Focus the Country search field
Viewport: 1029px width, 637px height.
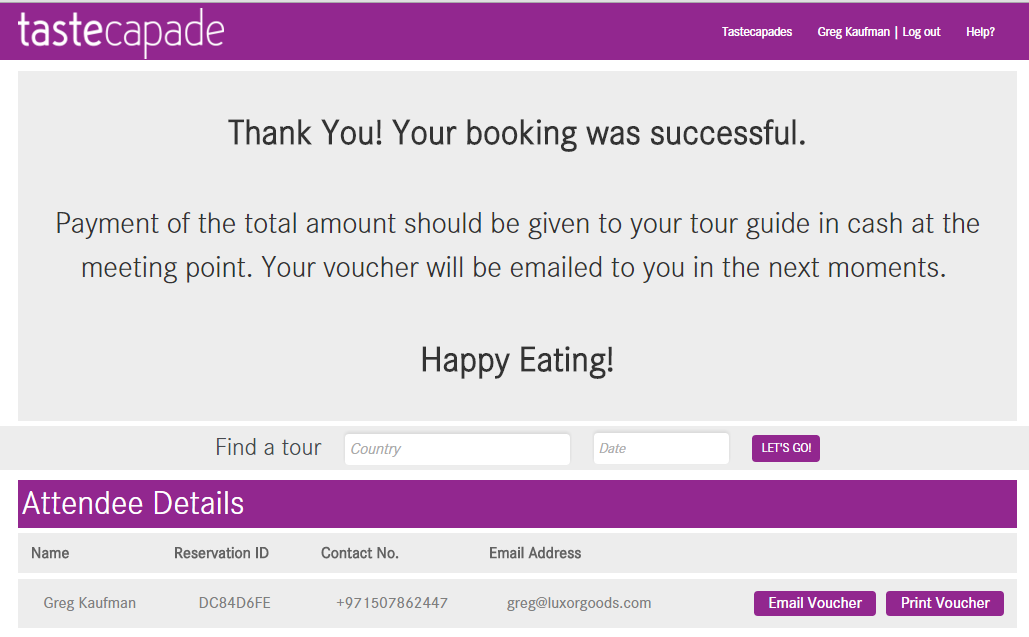[457, 449]
